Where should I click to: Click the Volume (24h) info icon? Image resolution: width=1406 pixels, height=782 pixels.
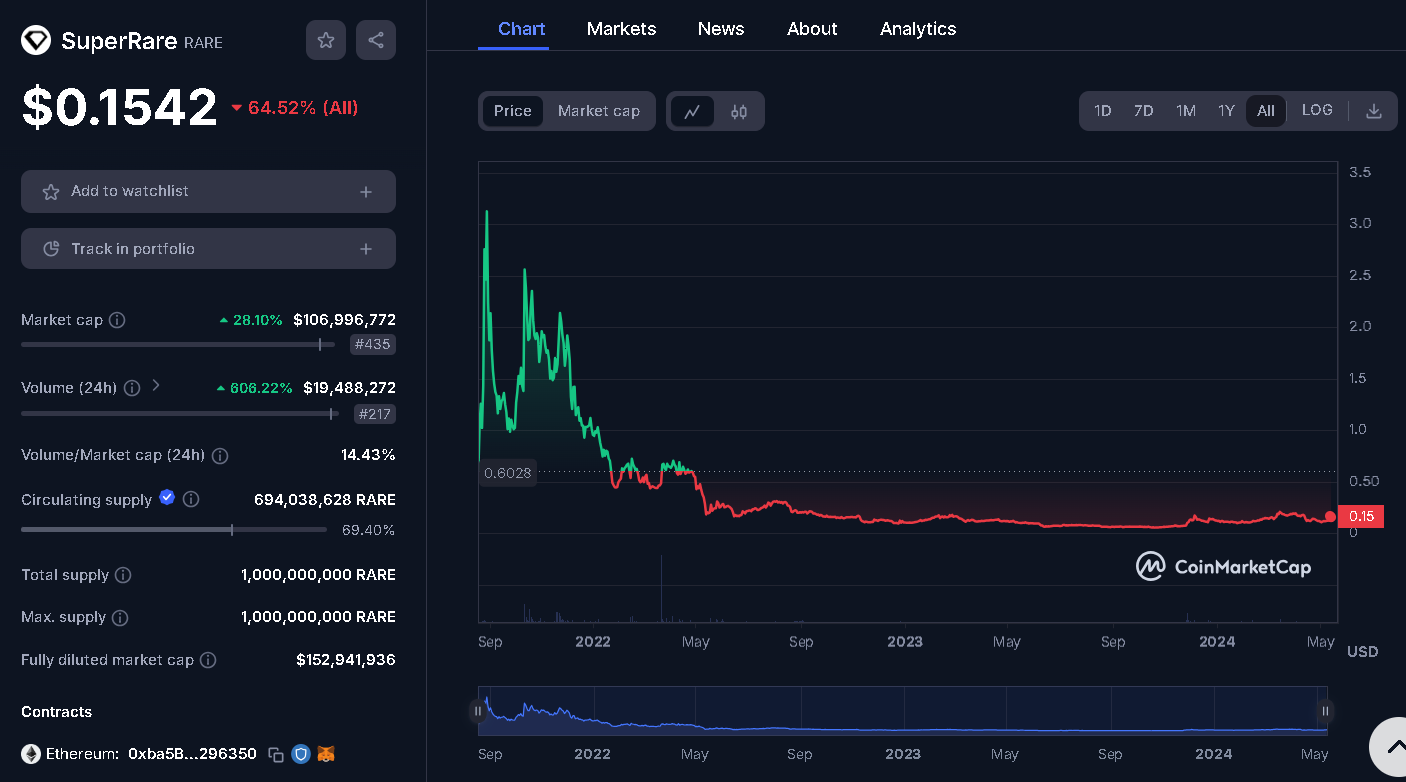point(132,388)
